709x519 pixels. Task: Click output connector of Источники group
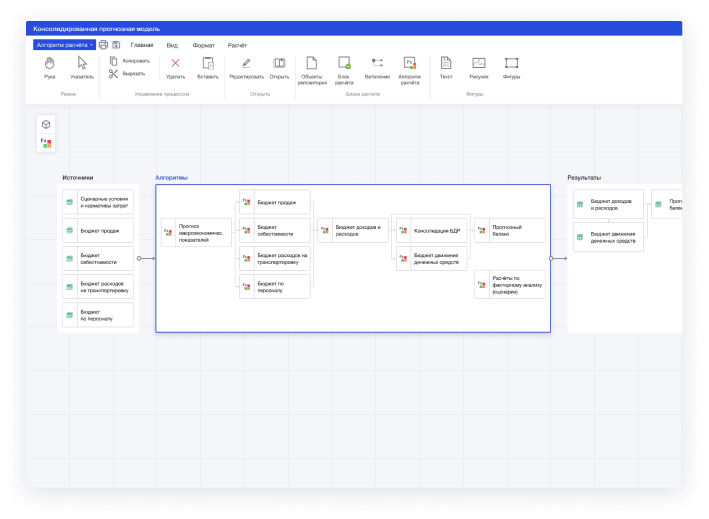tap(139, 259)
